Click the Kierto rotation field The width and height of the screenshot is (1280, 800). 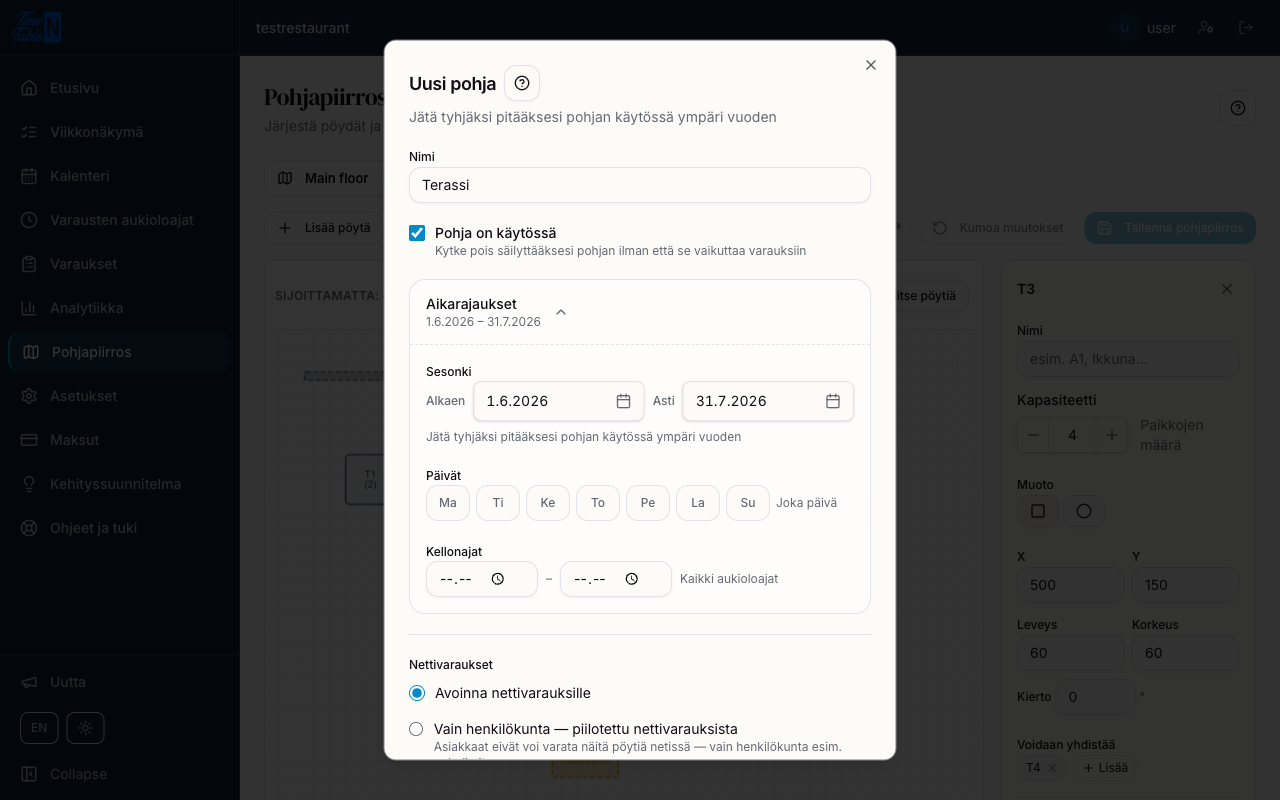(x=1096, y=697)
